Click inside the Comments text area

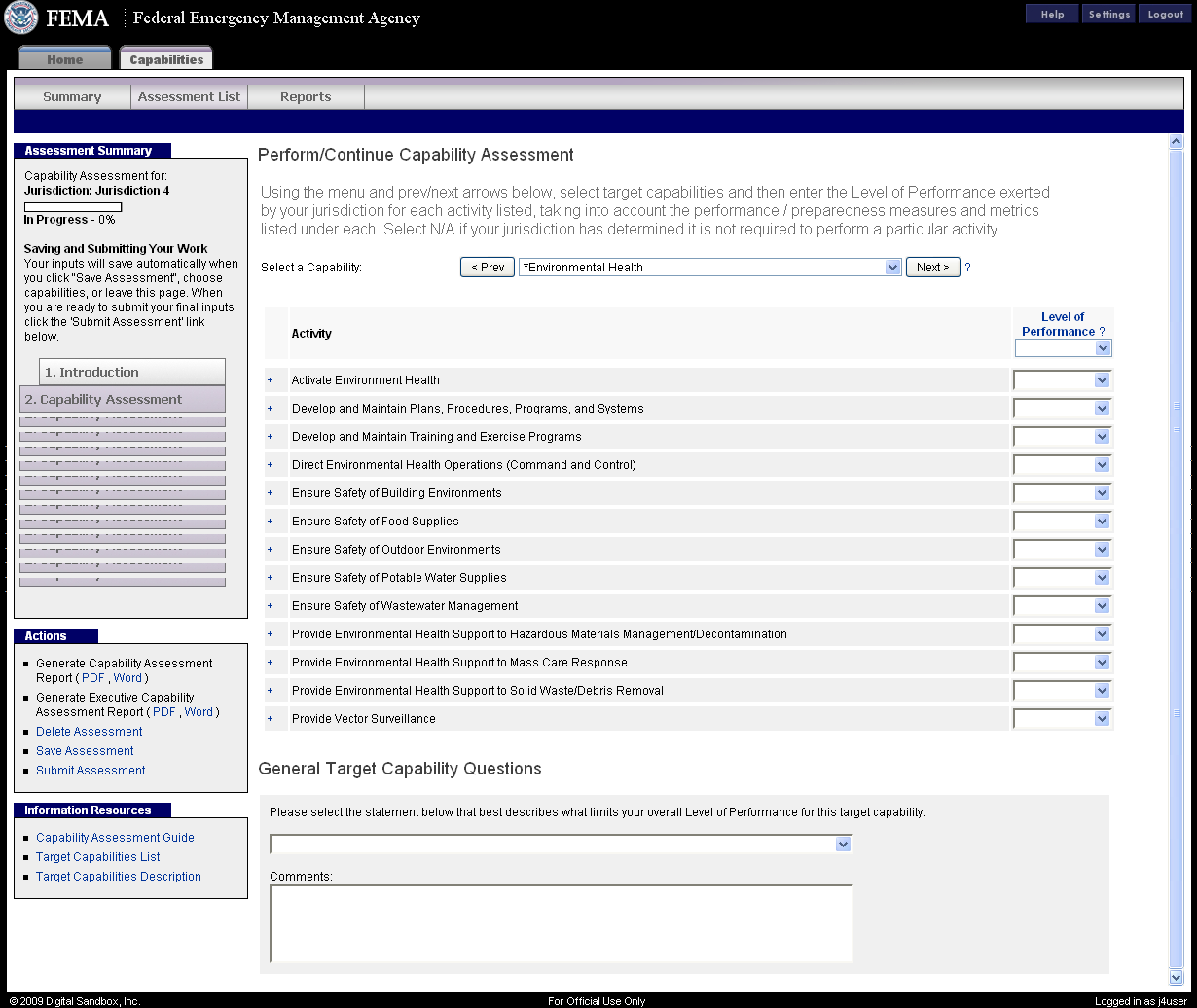point(562,923)
